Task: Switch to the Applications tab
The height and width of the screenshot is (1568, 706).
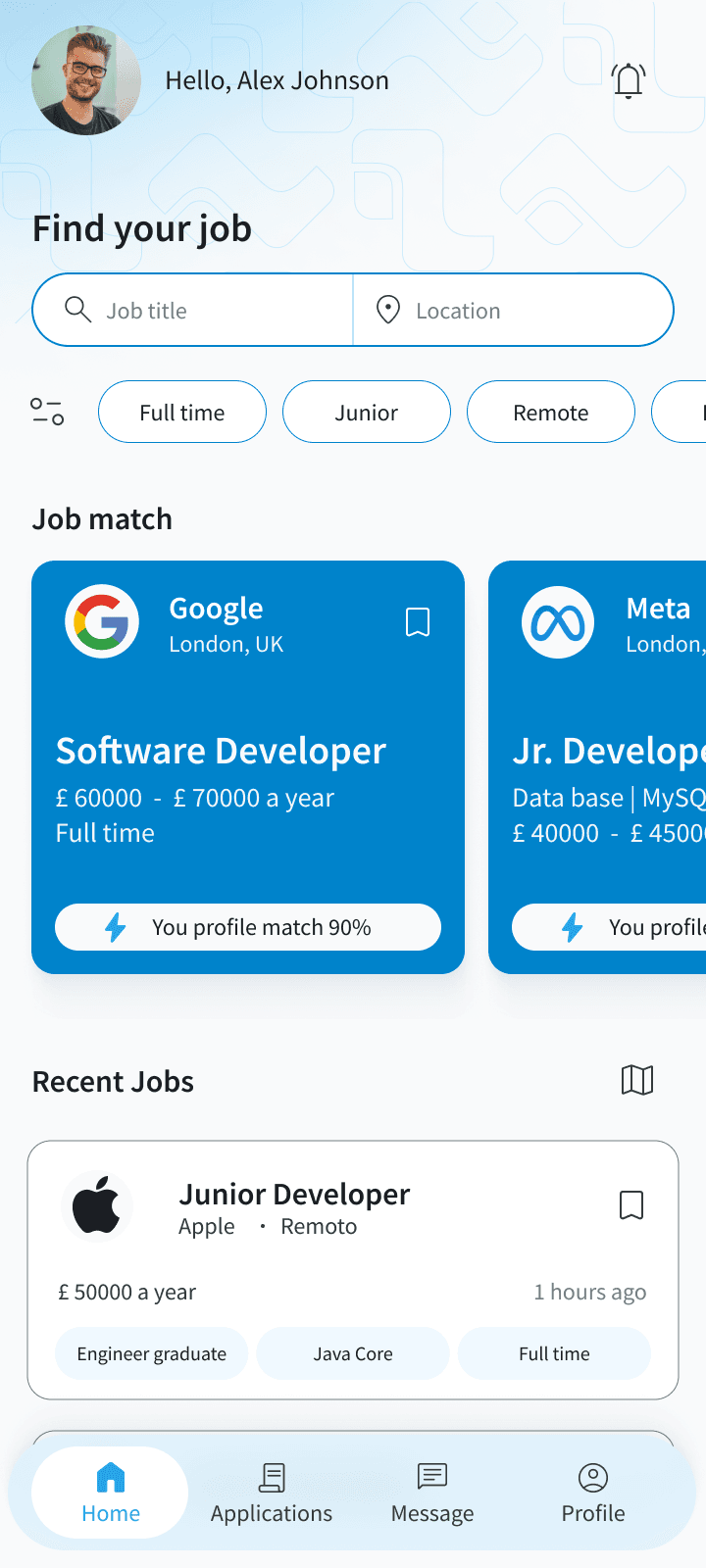Action: pyautogui.click(x=272, y=1492)
